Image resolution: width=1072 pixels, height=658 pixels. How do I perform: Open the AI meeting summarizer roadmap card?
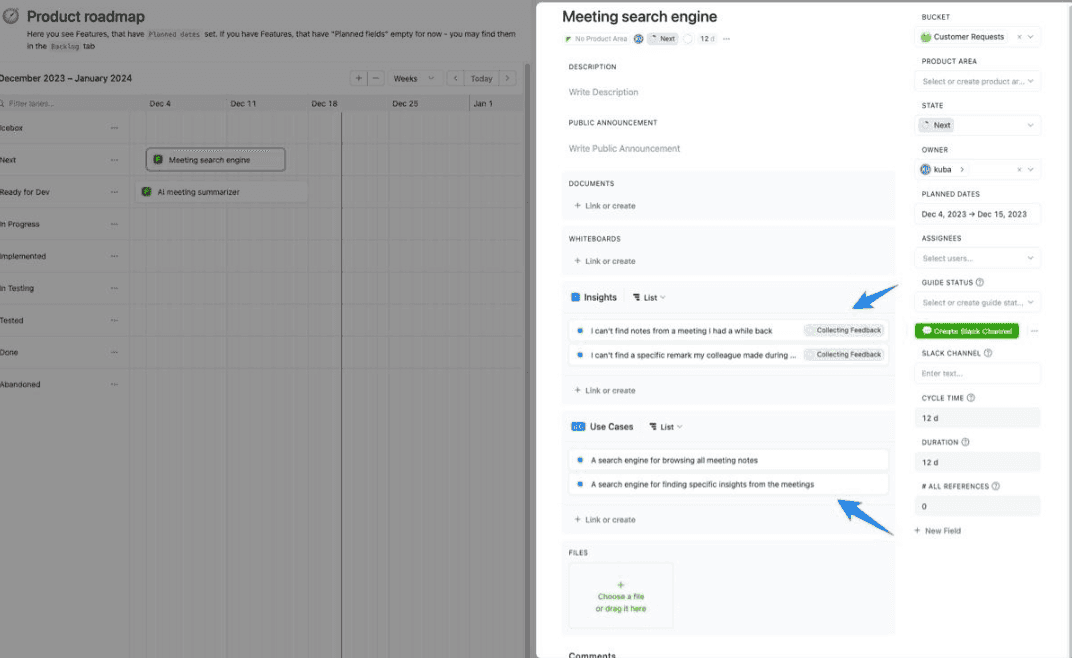pyautogui.click(x=197, y=192)
